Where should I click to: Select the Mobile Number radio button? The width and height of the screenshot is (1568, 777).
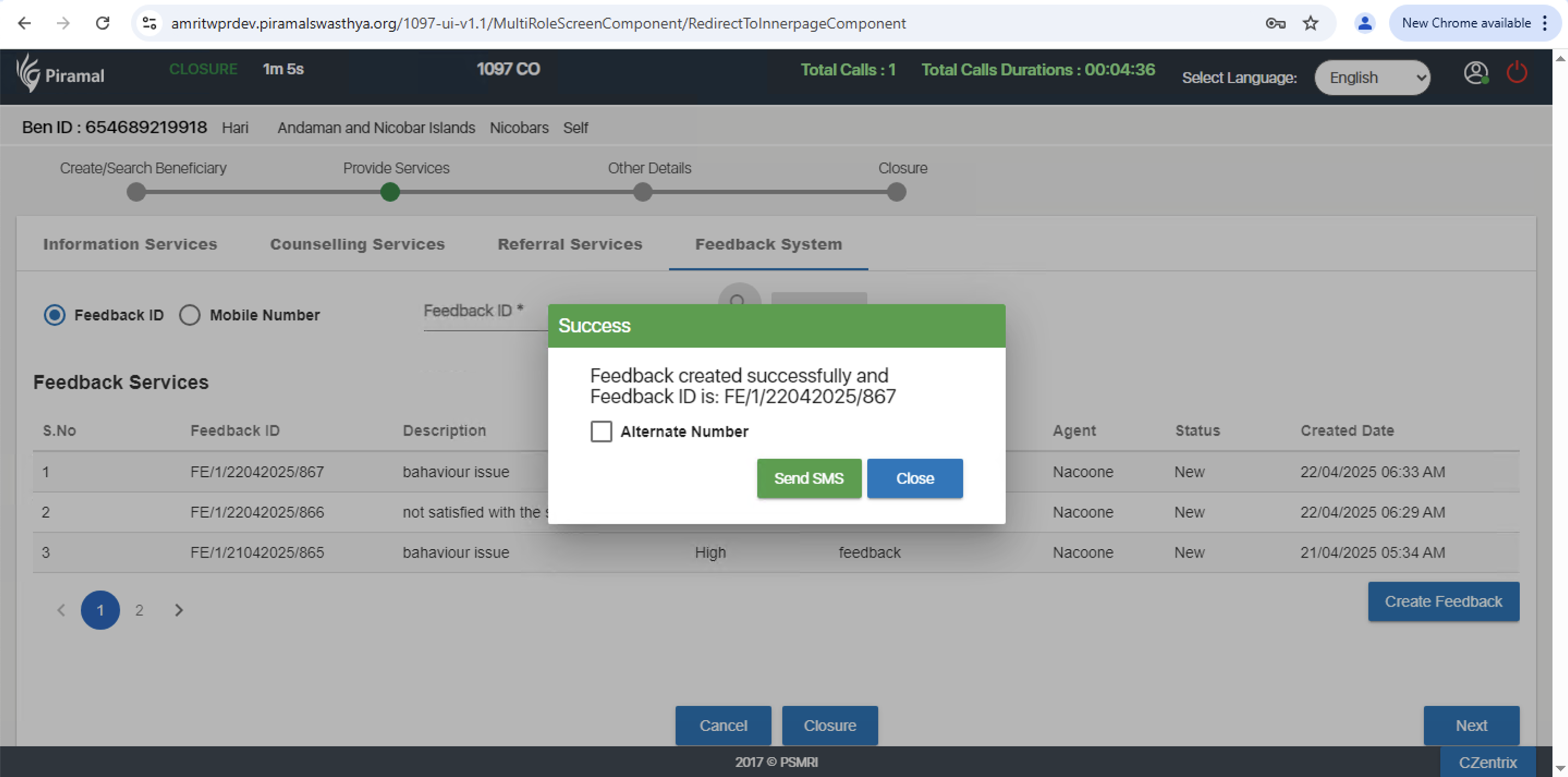coord(189,315)
